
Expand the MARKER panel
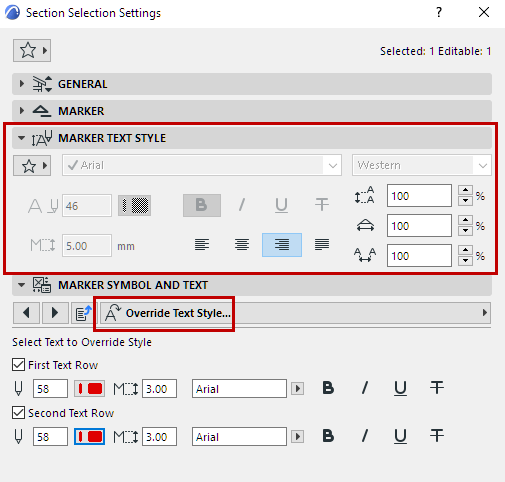(x=252, y=111)
